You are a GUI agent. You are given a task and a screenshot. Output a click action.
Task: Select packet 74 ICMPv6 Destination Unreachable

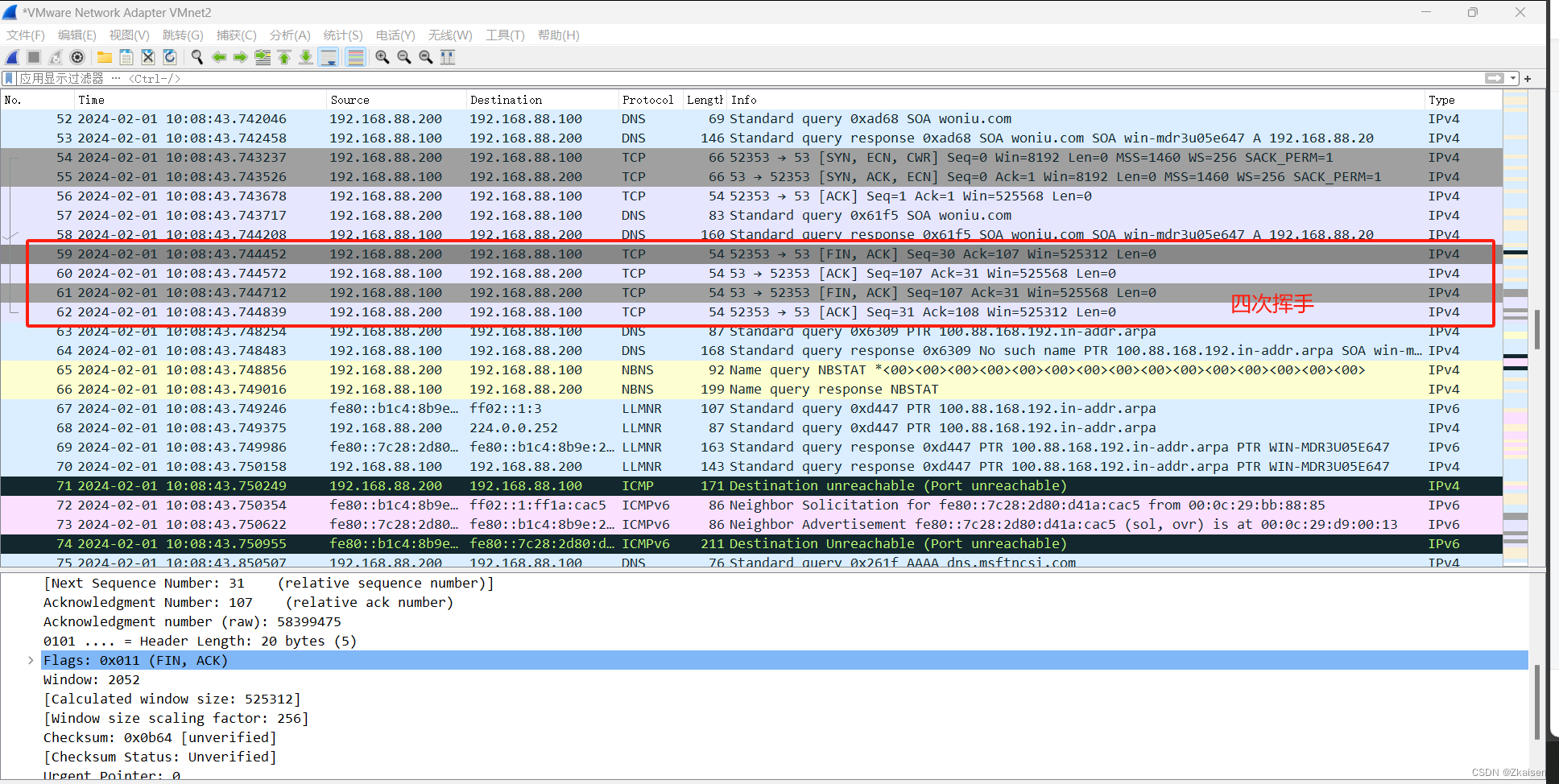point(751,544)
